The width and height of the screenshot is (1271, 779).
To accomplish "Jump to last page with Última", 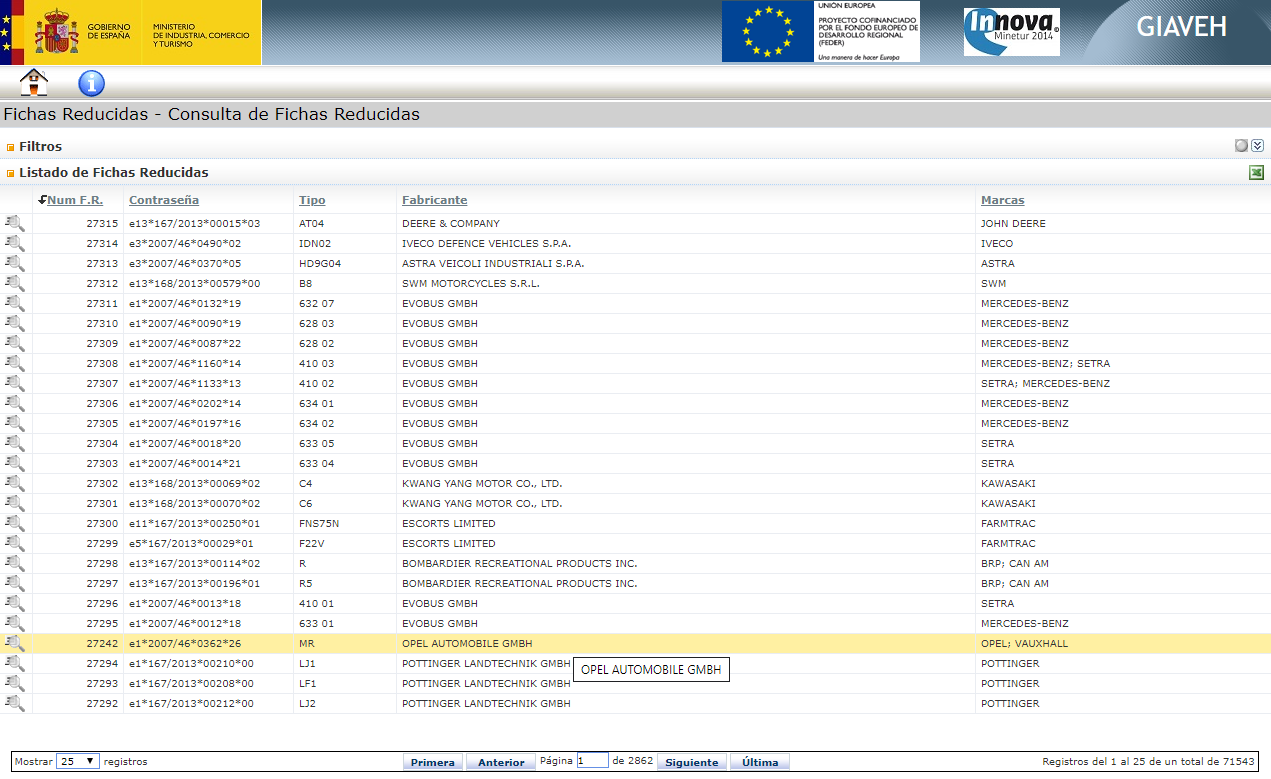I will pyautogui.click(x=760, y=762).
